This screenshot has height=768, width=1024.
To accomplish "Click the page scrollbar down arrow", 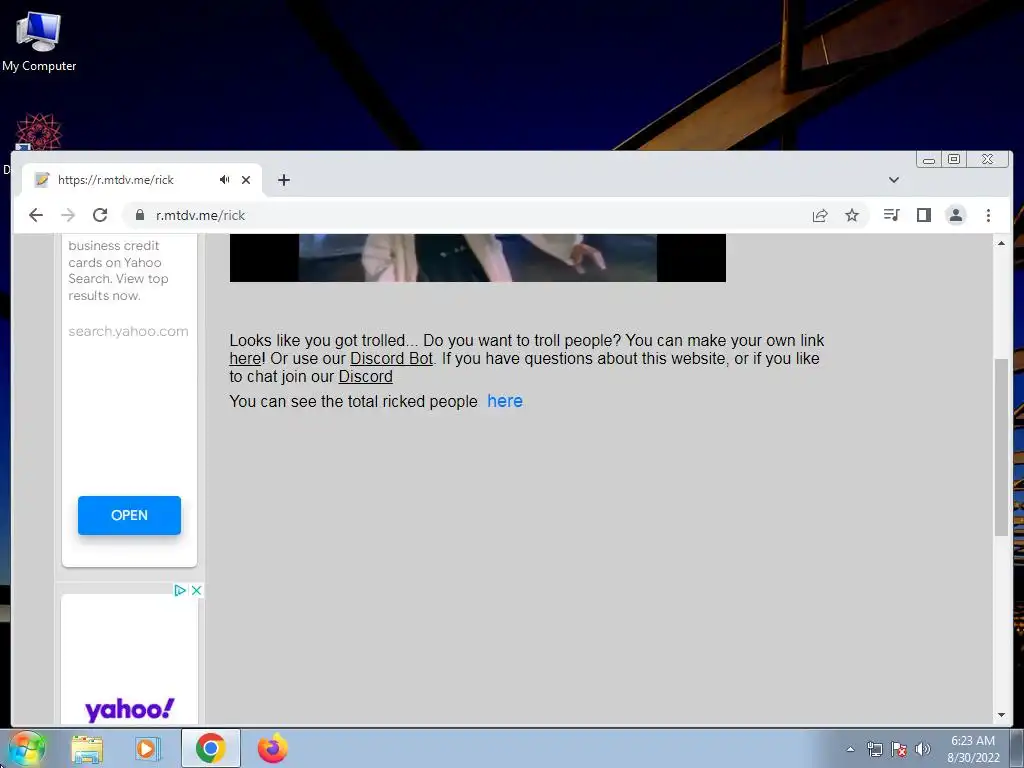I will (x=1001, y=715).
